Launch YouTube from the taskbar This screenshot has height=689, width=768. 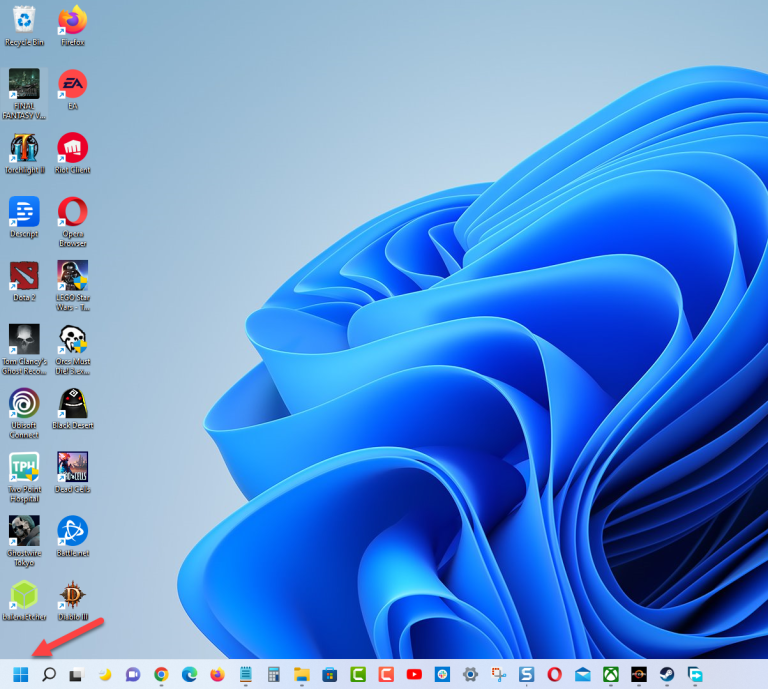(414, 675)
